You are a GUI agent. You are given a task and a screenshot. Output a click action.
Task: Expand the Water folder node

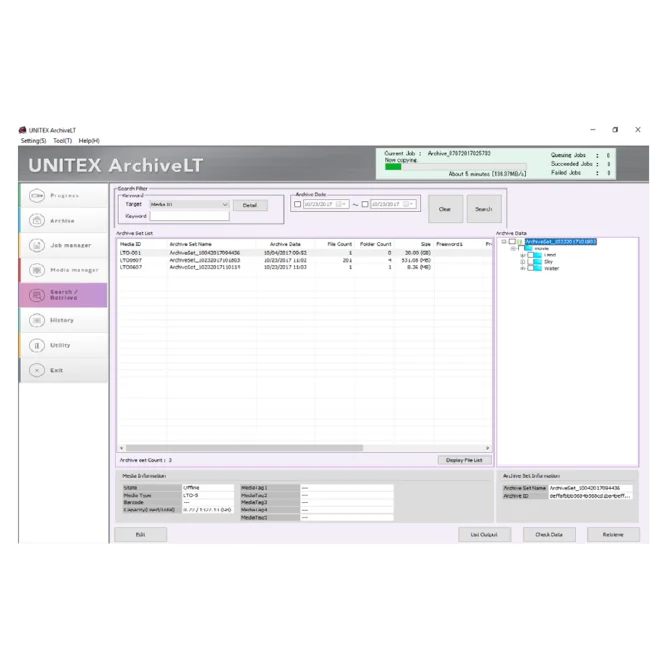(x=522, y=268)
